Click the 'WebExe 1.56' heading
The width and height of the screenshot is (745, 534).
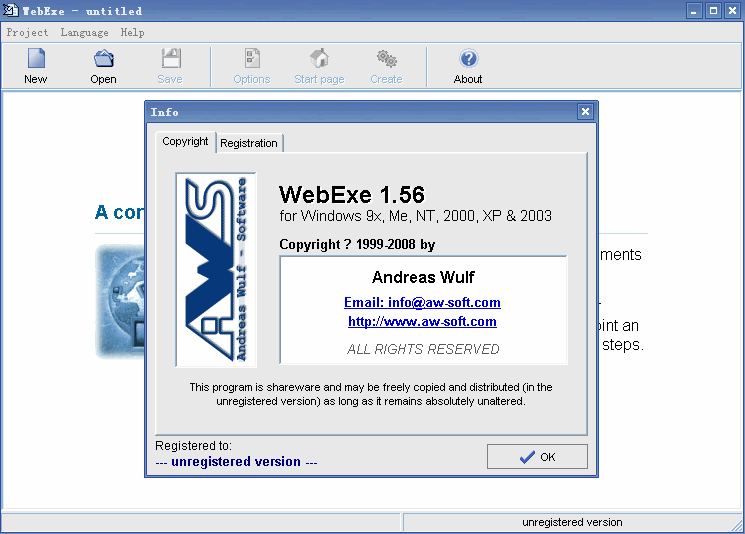[x=352, y=195]
